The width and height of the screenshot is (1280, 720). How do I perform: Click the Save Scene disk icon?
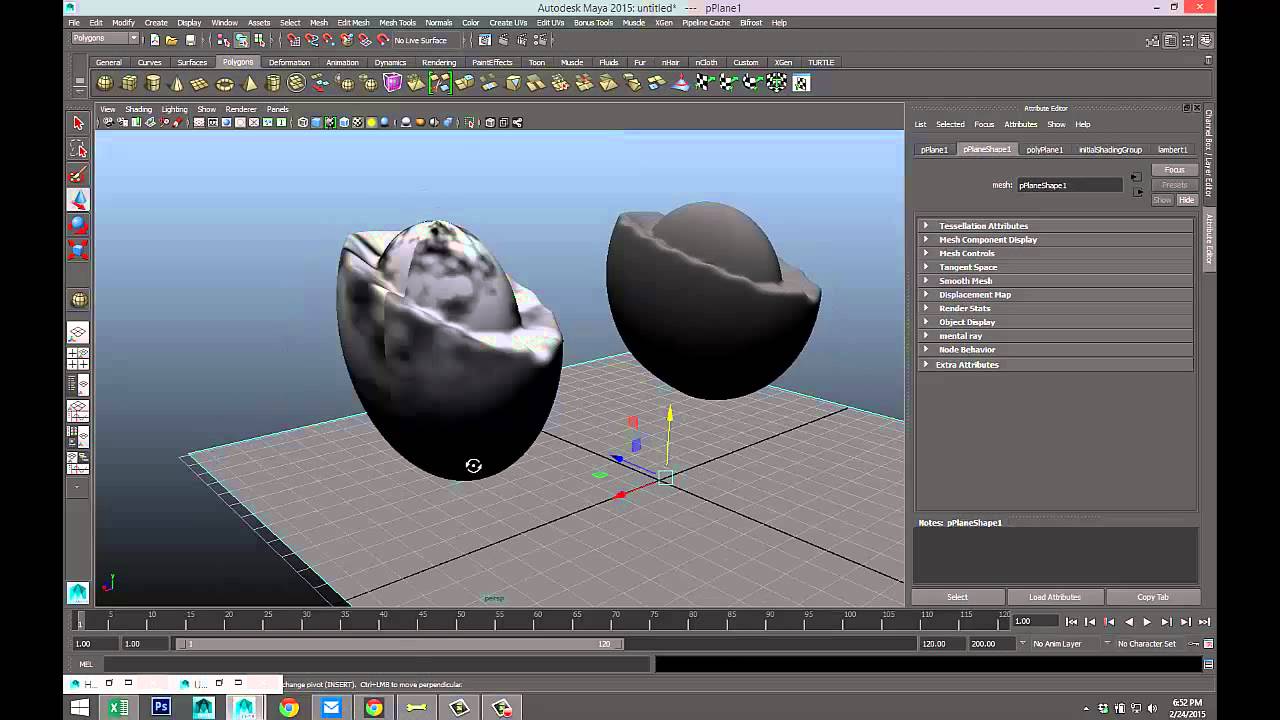tap(190, 40)
